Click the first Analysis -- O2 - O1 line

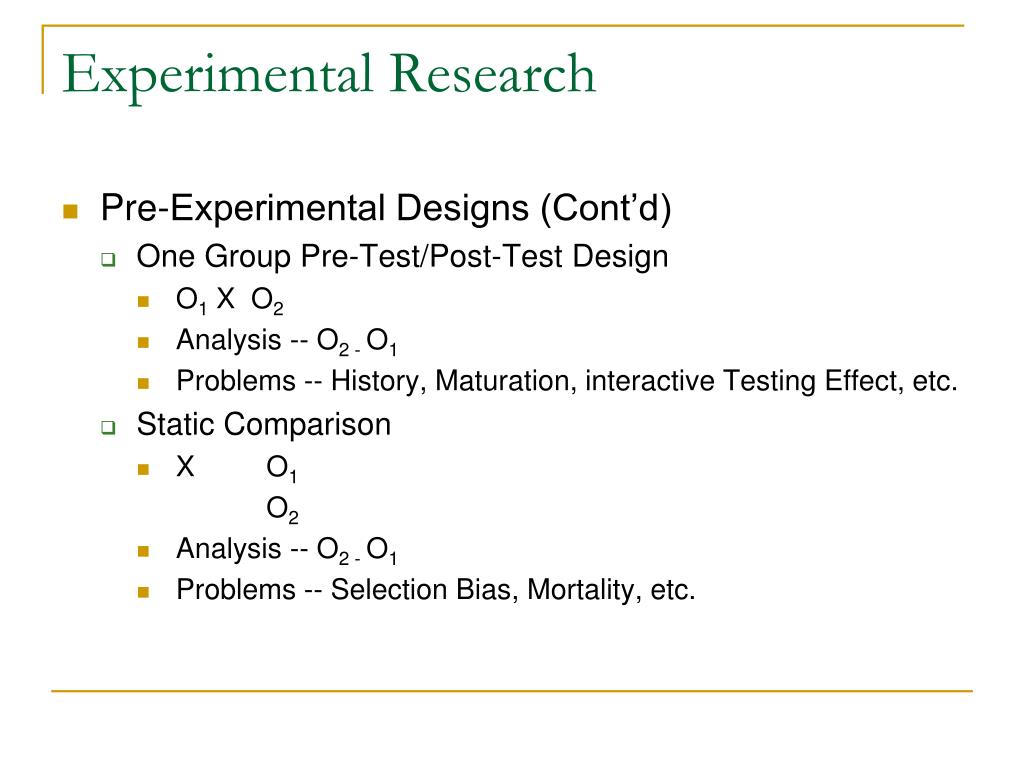pyautogui.click(x=287, y=342)
